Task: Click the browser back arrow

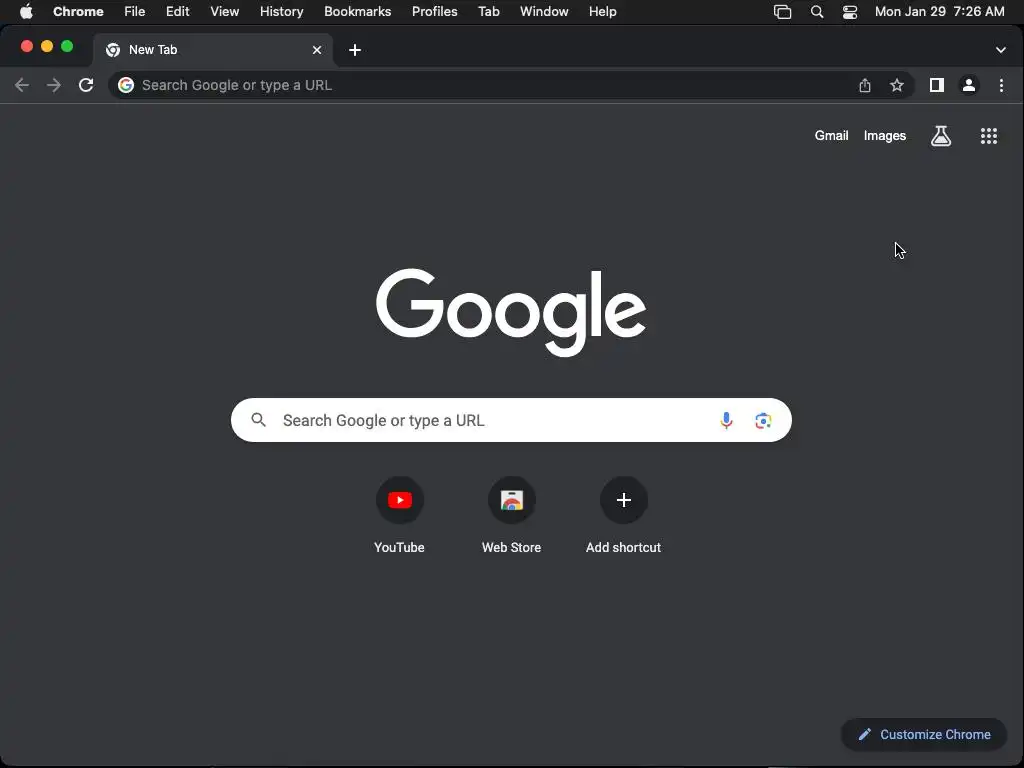Action: [22, 85]
